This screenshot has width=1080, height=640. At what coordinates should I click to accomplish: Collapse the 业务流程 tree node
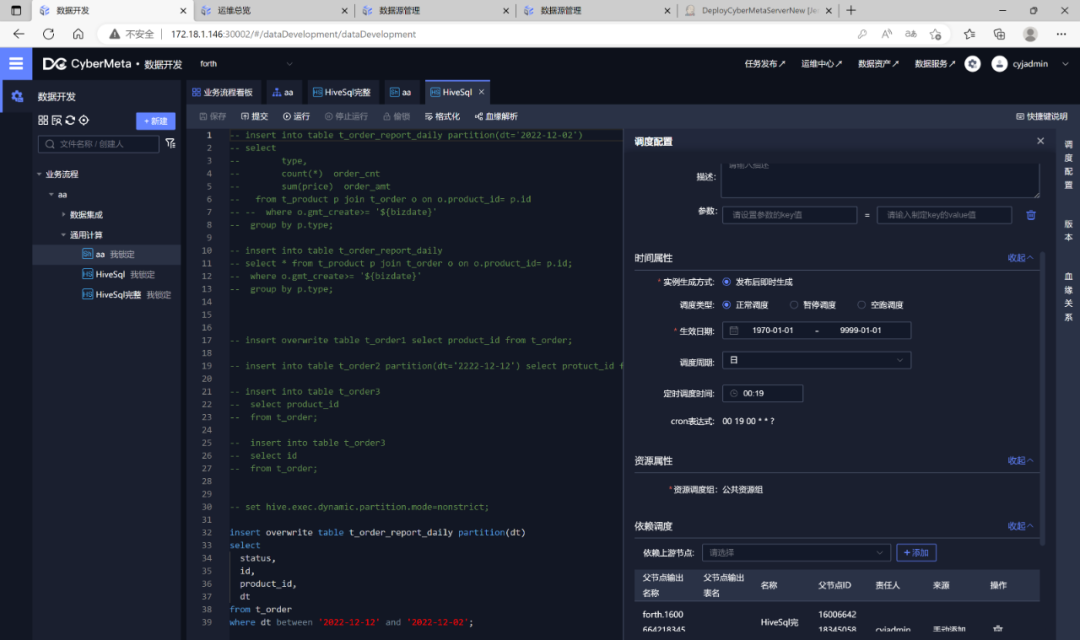tap(39, 174)
